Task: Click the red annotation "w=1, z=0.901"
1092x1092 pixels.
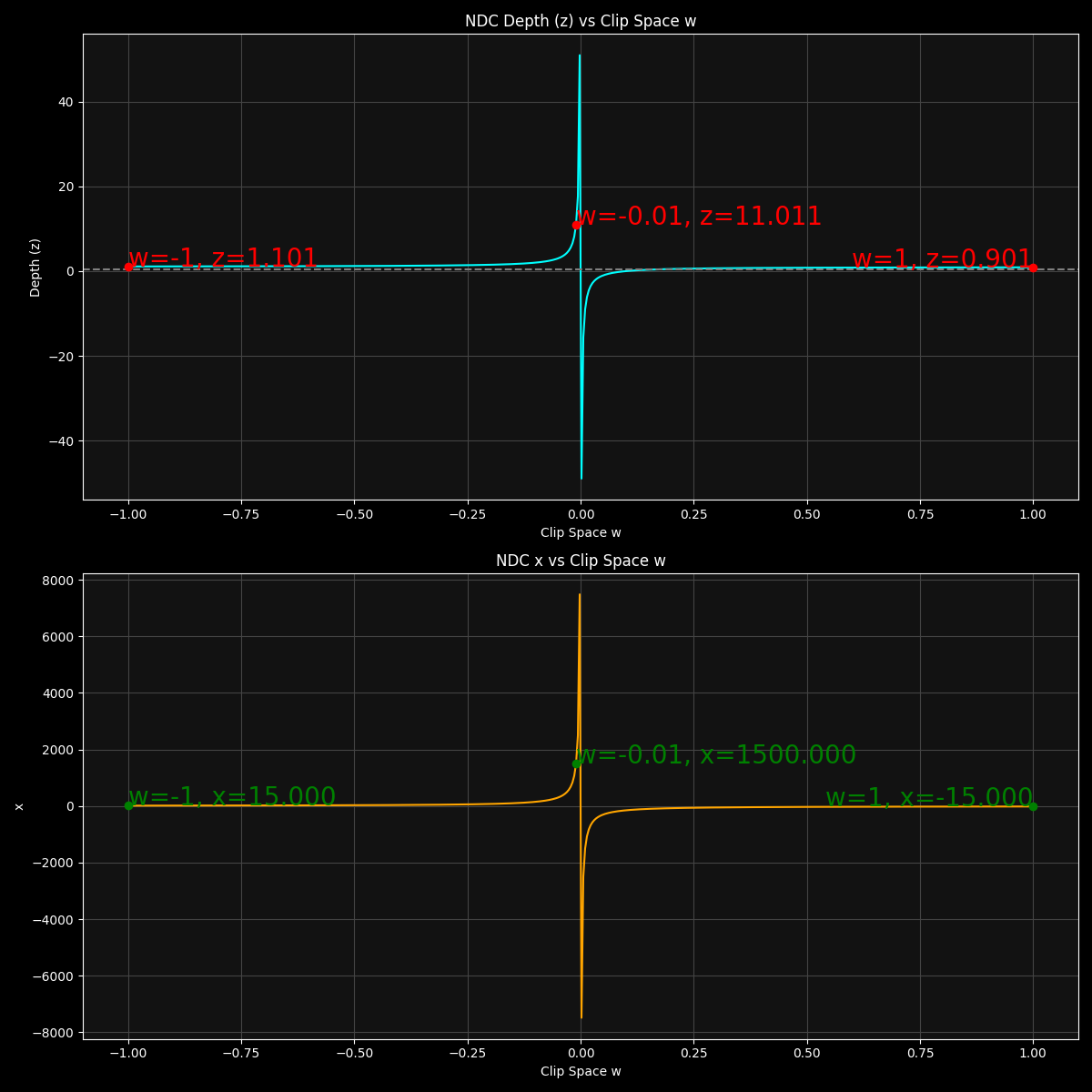Action: [942, 259]
